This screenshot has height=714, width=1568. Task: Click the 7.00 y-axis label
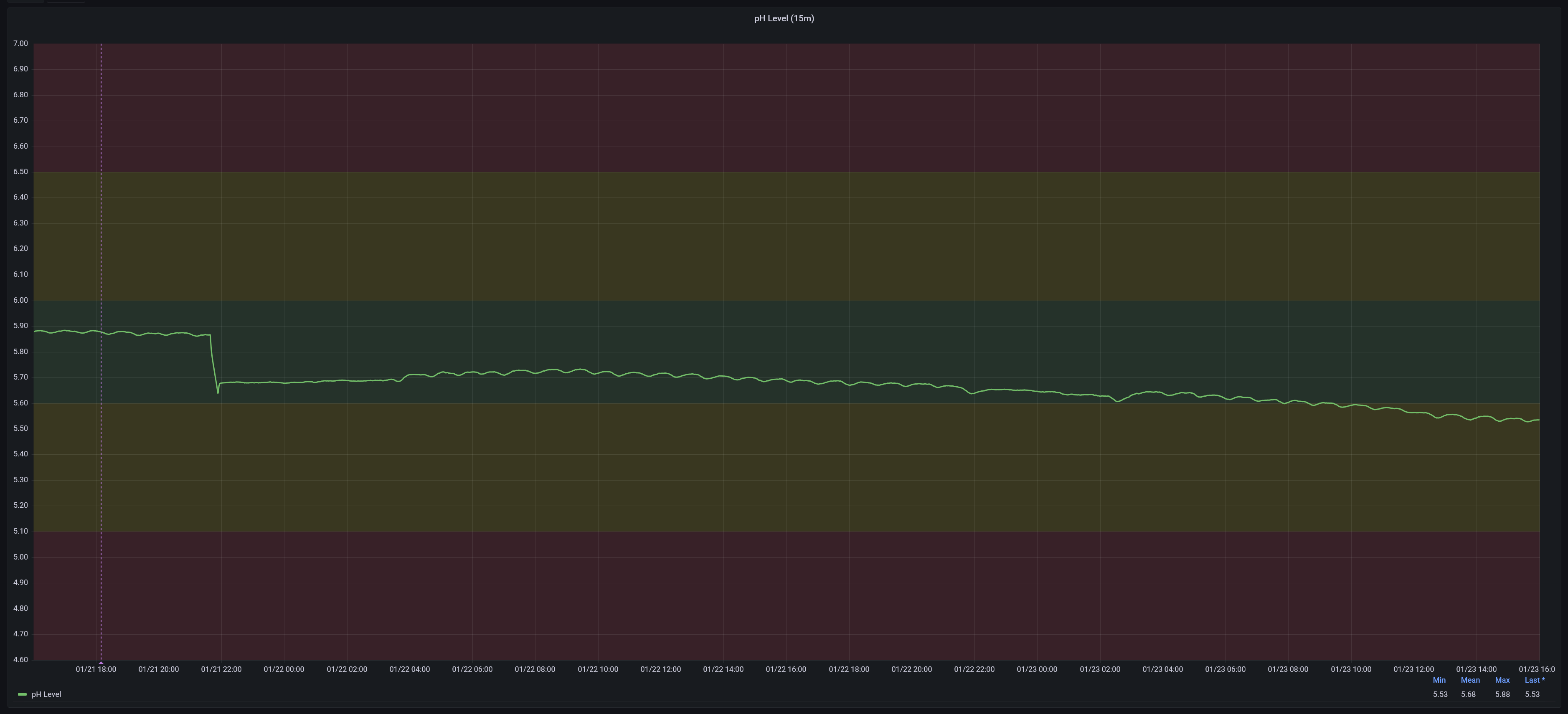point(21,43)
